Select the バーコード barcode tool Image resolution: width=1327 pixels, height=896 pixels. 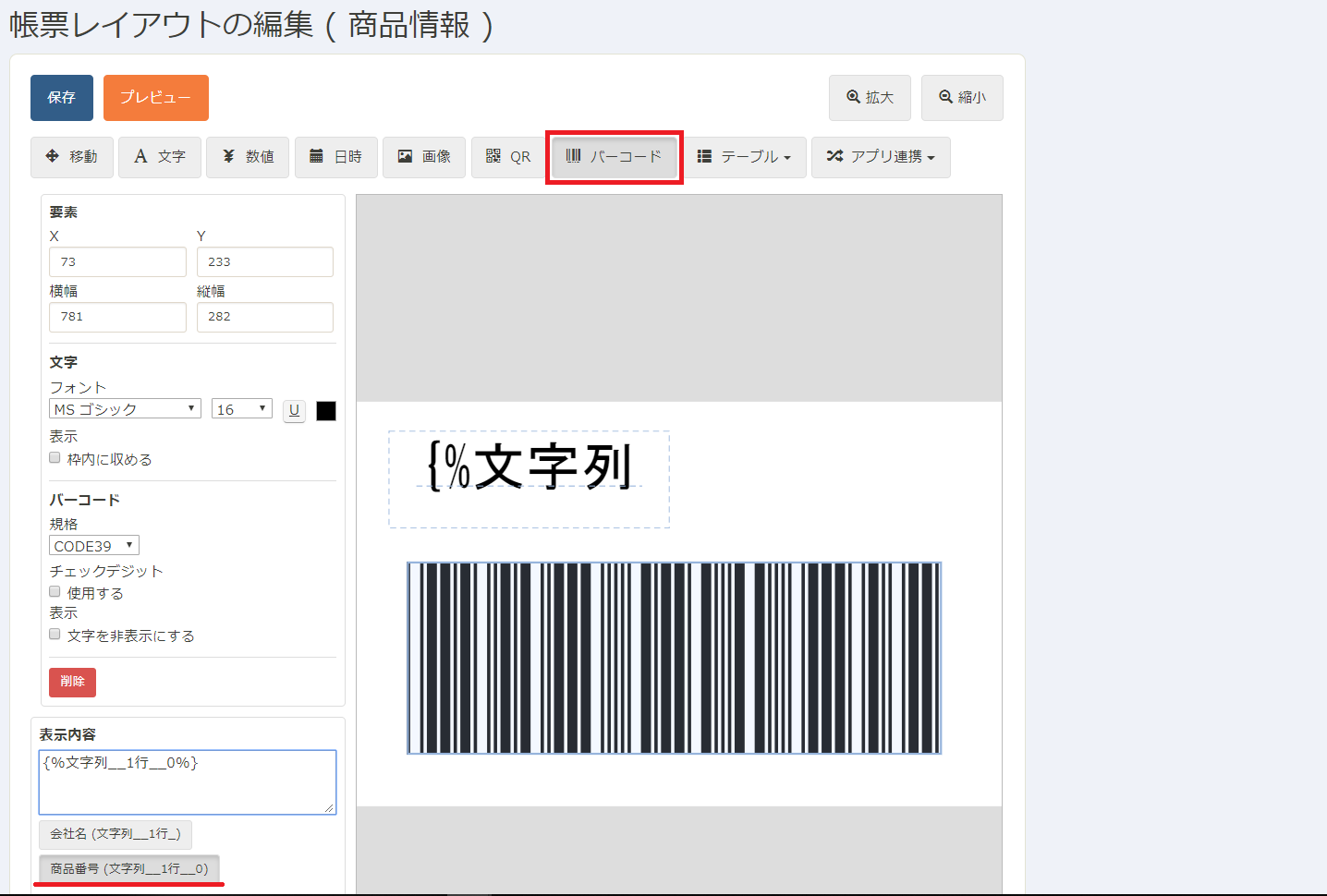(615, 157)
